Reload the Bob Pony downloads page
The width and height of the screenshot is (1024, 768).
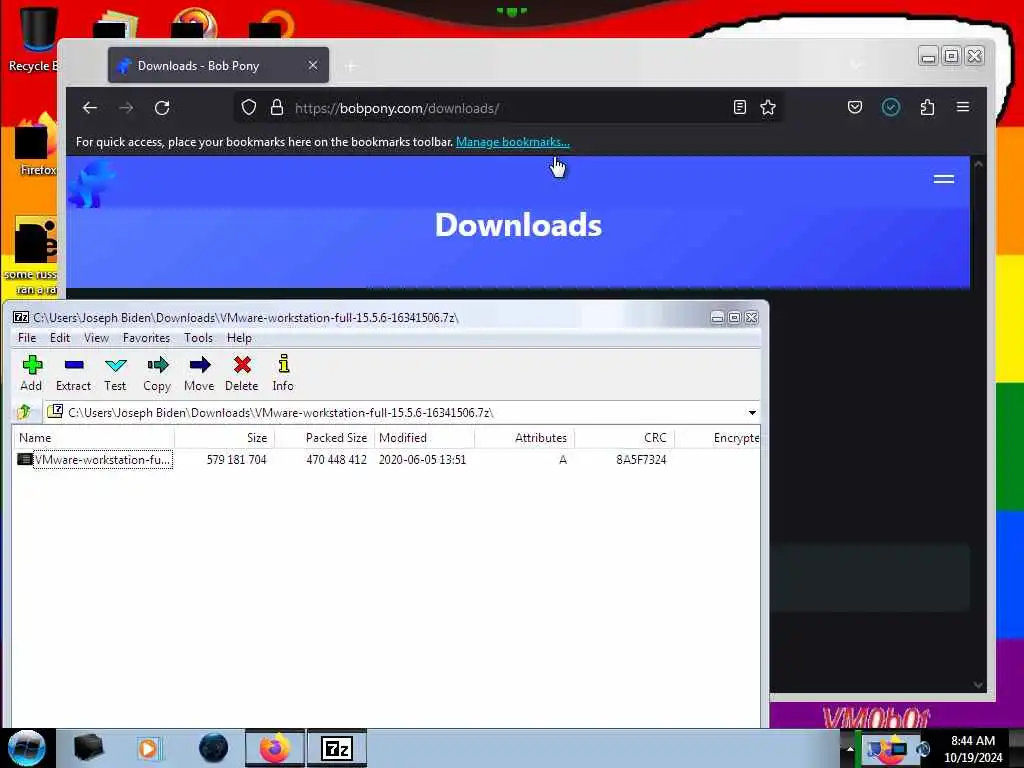pos(162,108)
